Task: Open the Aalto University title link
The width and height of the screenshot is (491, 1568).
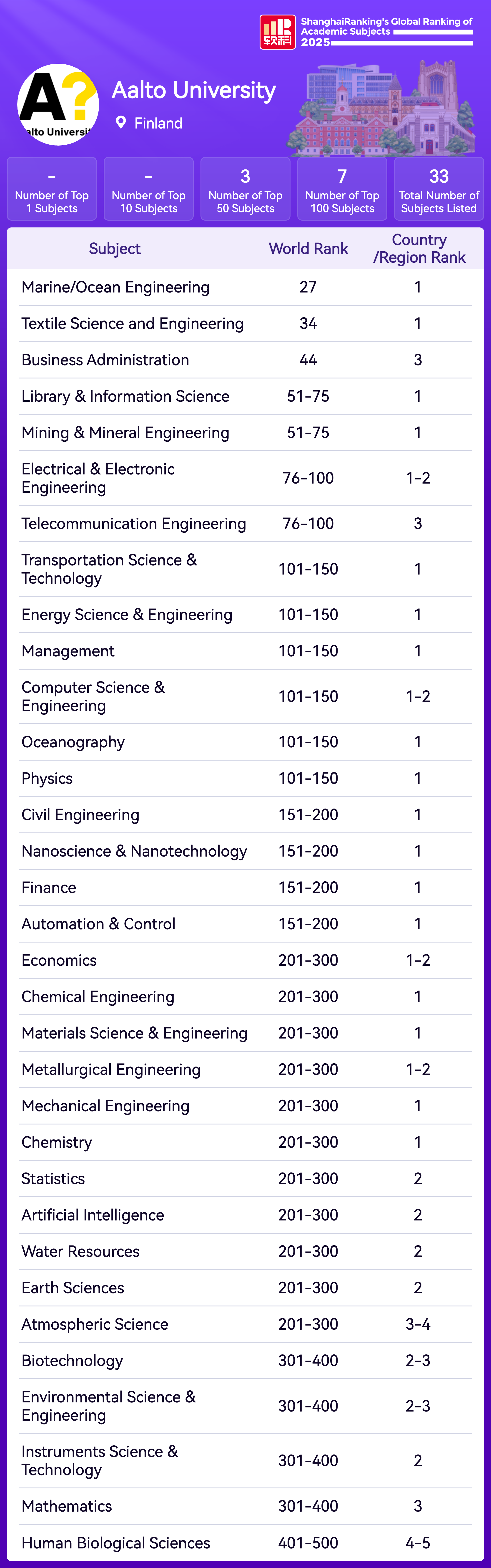Action: point(193,90)
